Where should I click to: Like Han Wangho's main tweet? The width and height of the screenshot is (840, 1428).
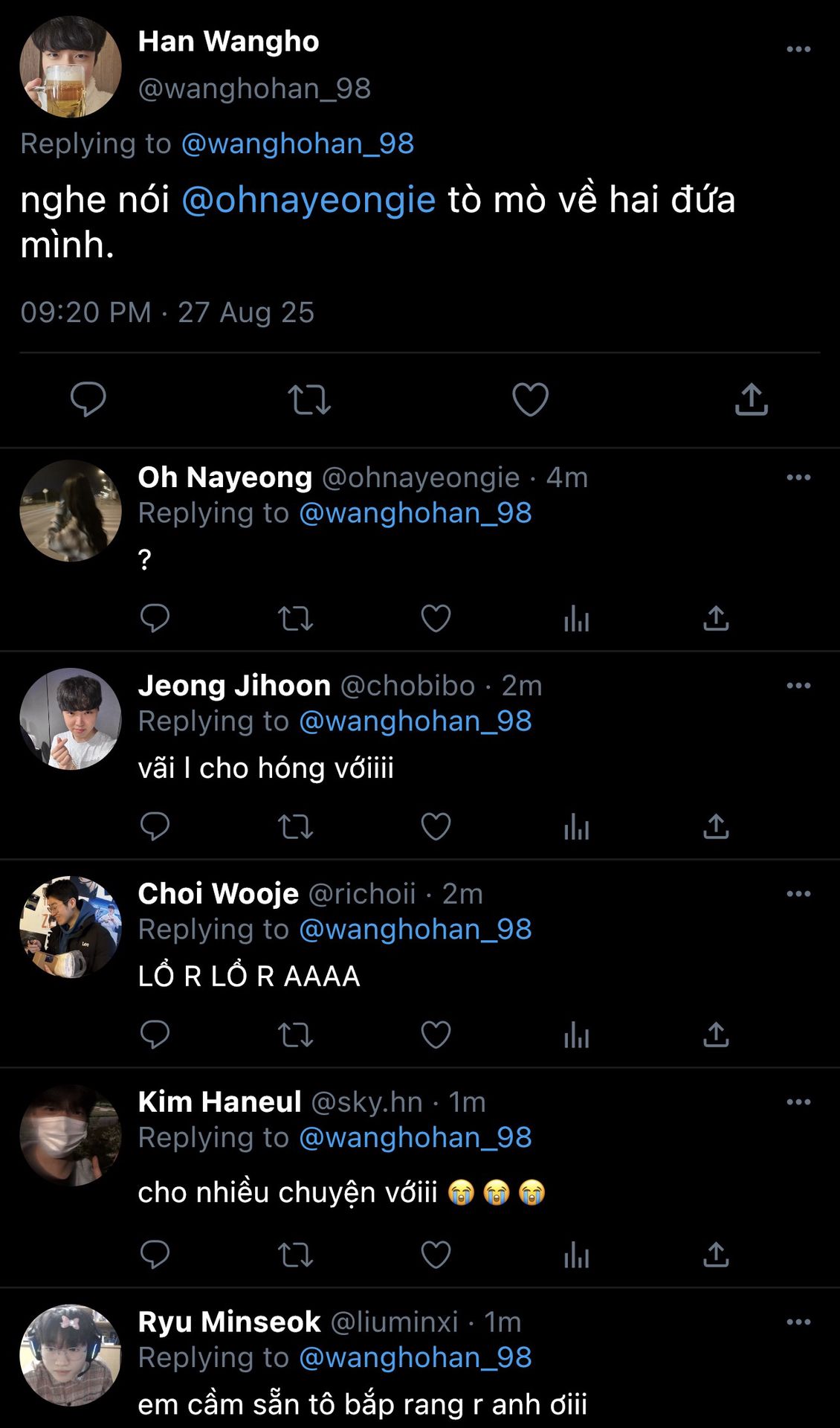click(530, 399)
